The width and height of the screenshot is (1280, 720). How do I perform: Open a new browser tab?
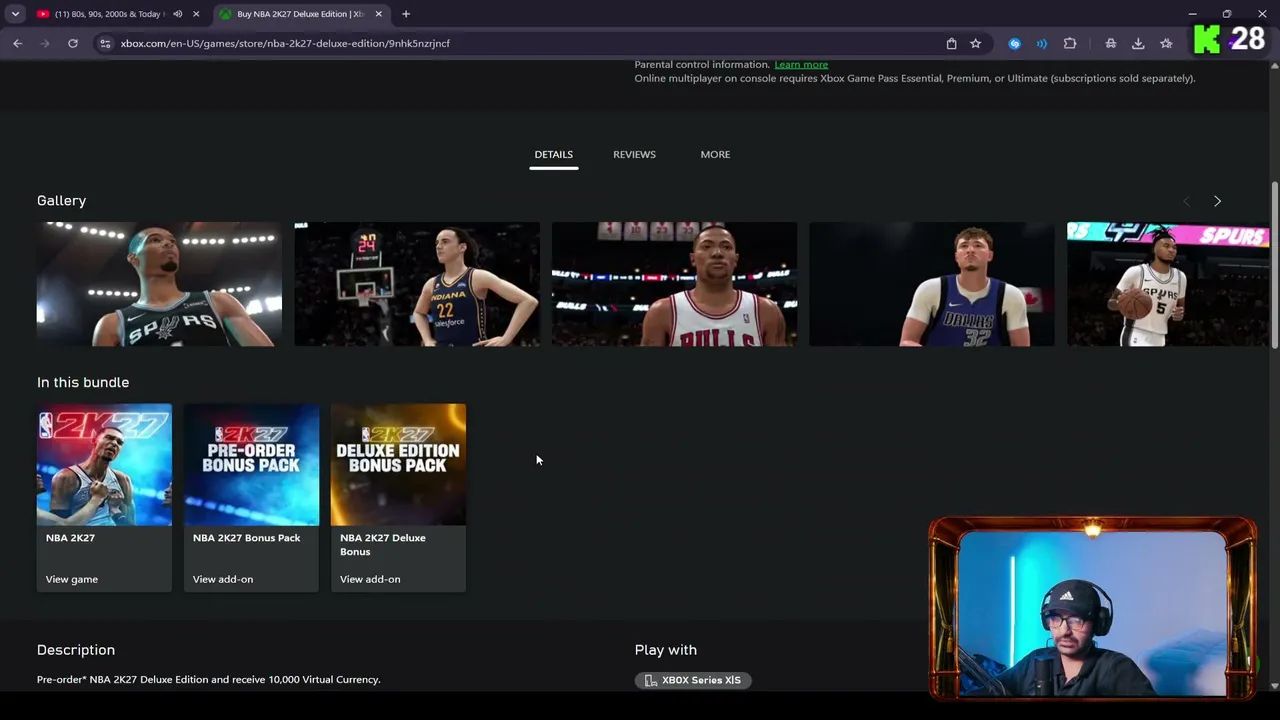coord(406,14)
